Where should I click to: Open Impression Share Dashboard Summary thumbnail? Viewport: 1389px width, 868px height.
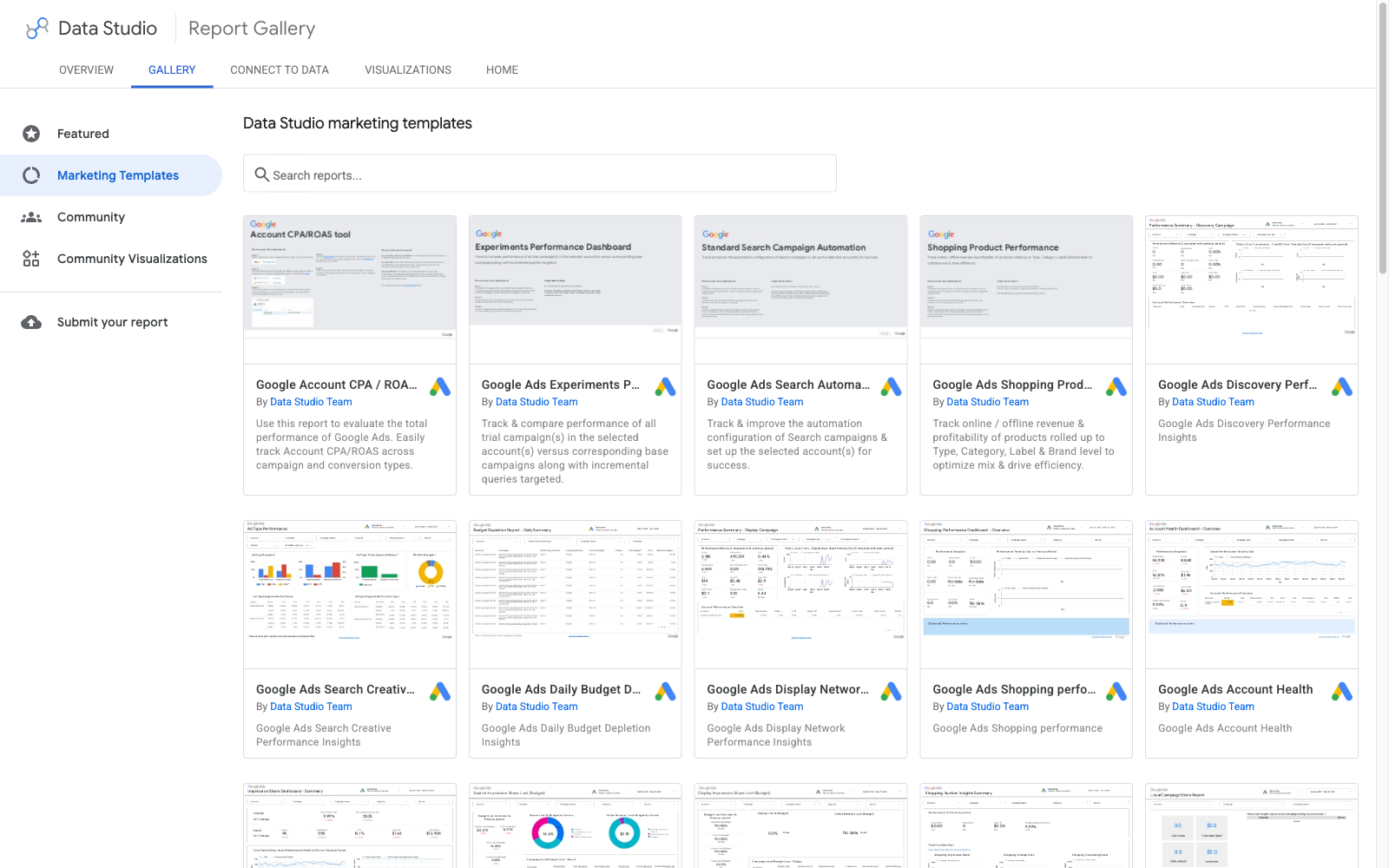pos(350,825)
